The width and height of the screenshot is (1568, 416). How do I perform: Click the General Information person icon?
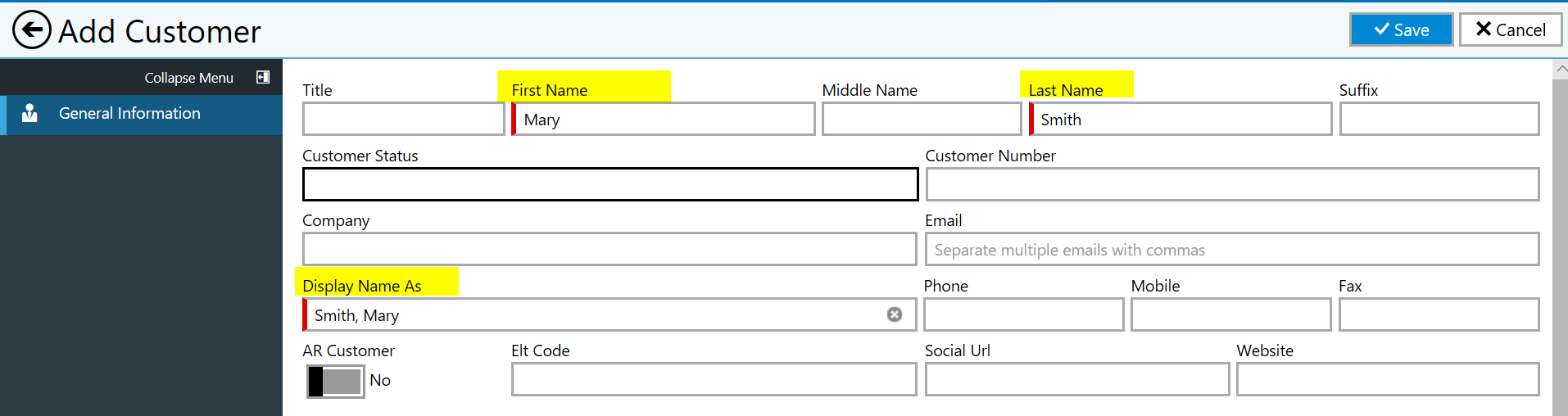(x=29, y=113)
